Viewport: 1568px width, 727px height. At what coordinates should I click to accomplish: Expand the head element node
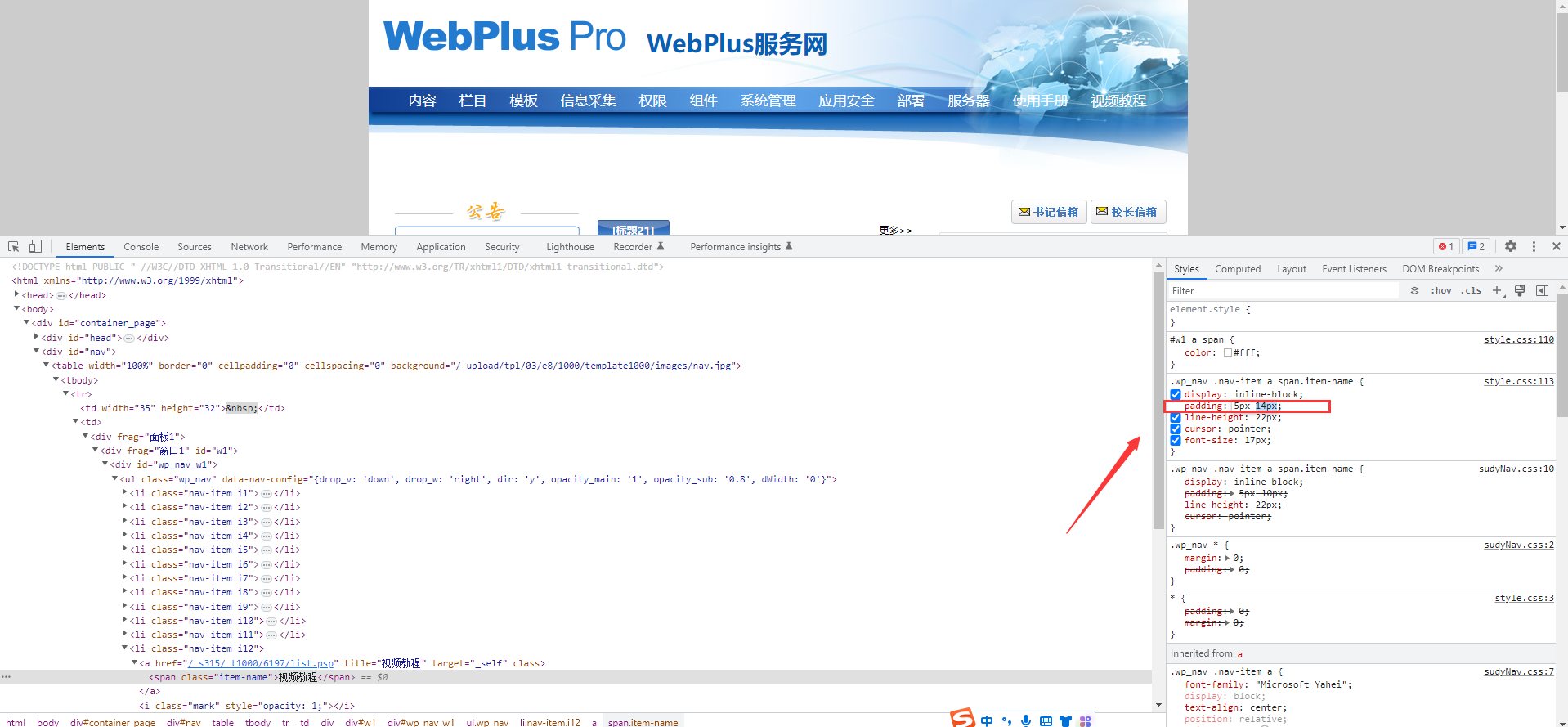click(x=17, y=294)
